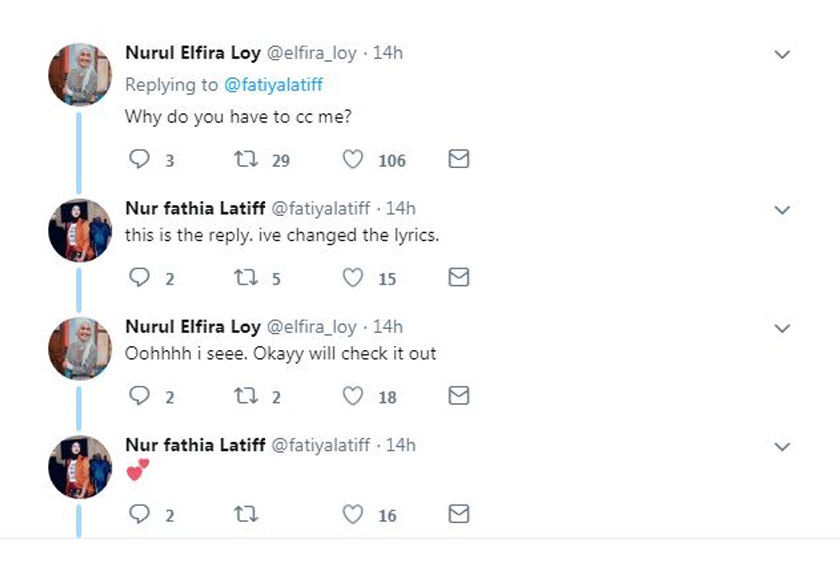Image resolution: width=840 pixels, height=570 pixels.
Task: Open the chevron menu on the "Okayy will check it out" tweet
Action: tap(783, 328)
